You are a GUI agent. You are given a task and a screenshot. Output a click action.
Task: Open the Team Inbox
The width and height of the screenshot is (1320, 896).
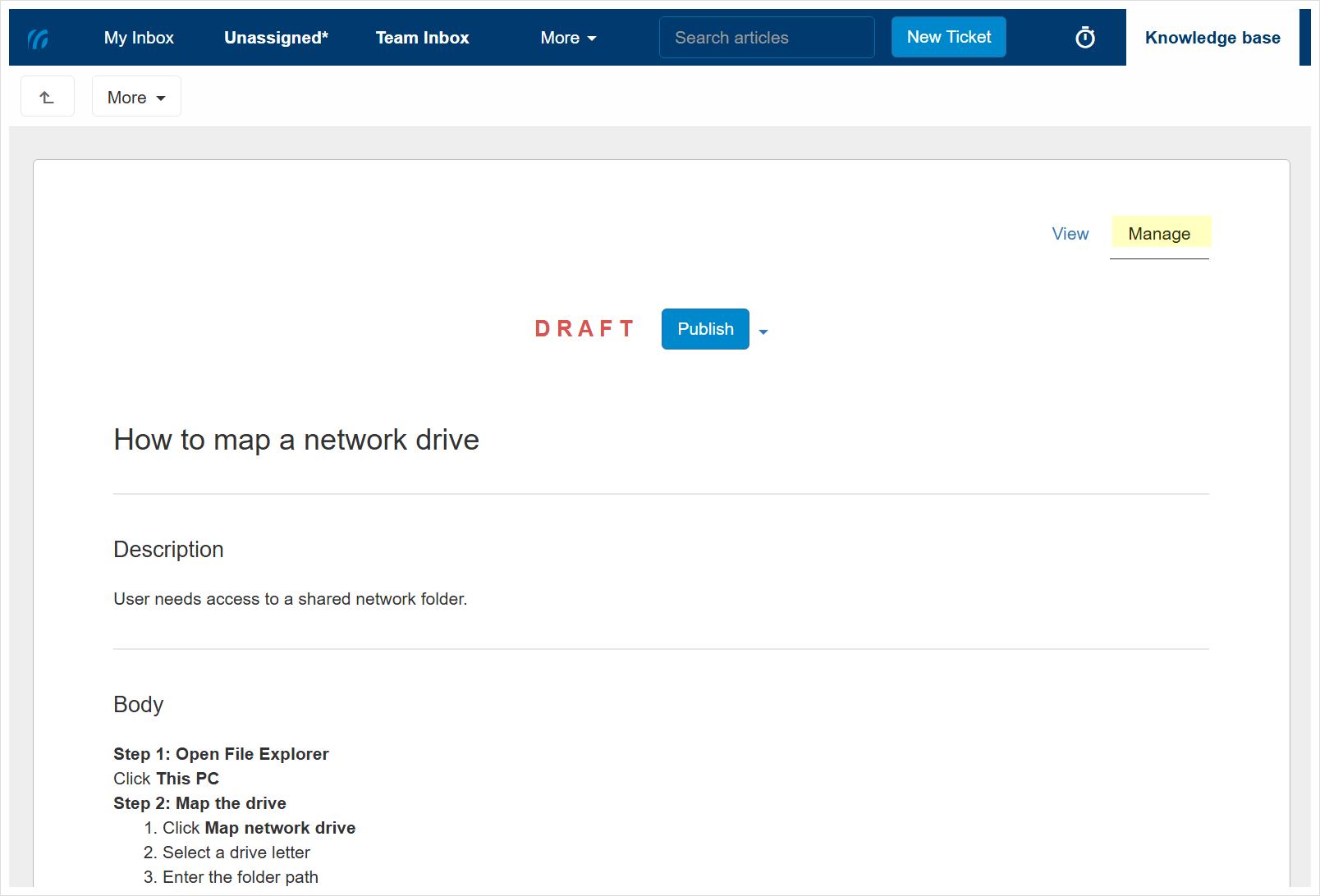click(x=422, y=37)
